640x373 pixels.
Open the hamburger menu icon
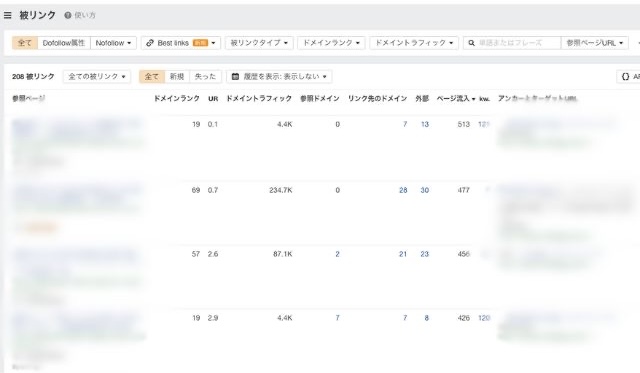point(7,16)
